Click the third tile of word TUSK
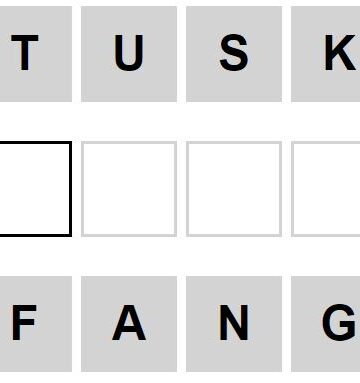Screen dimensions: 360x383 tap(234, 54)
